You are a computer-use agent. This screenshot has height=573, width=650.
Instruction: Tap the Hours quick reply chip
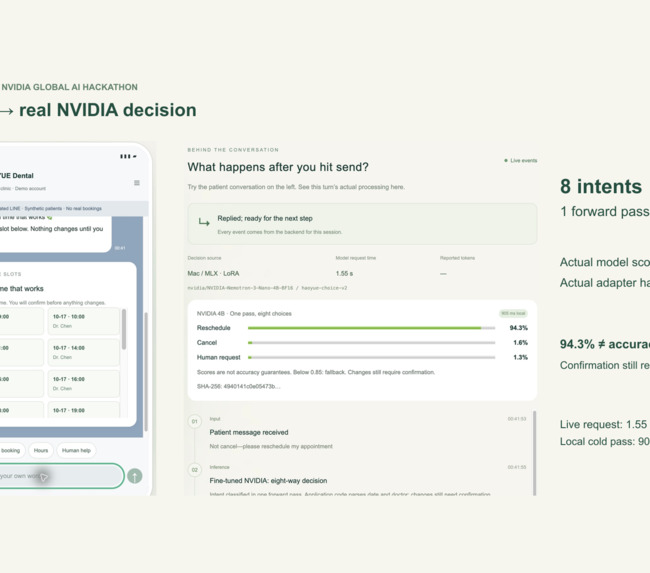pos(41,450)
